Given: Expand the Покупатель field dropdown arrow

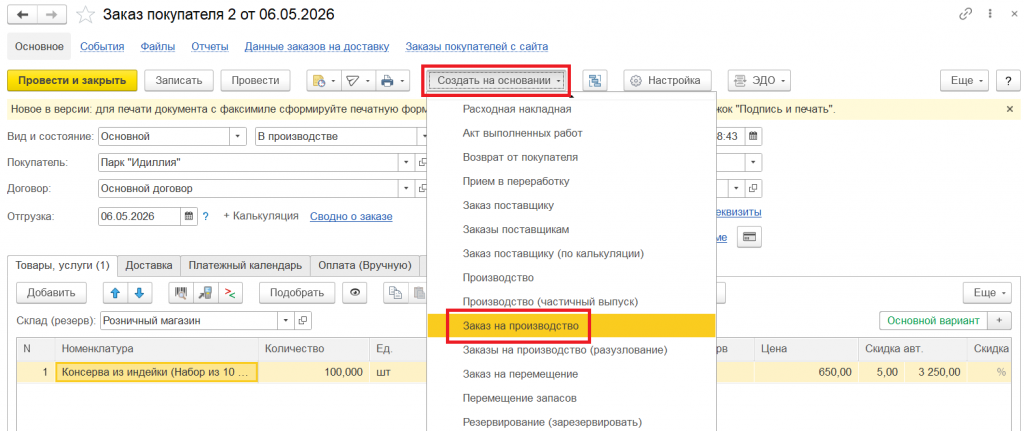Looking at the screenshot, I should coord(407,163).
